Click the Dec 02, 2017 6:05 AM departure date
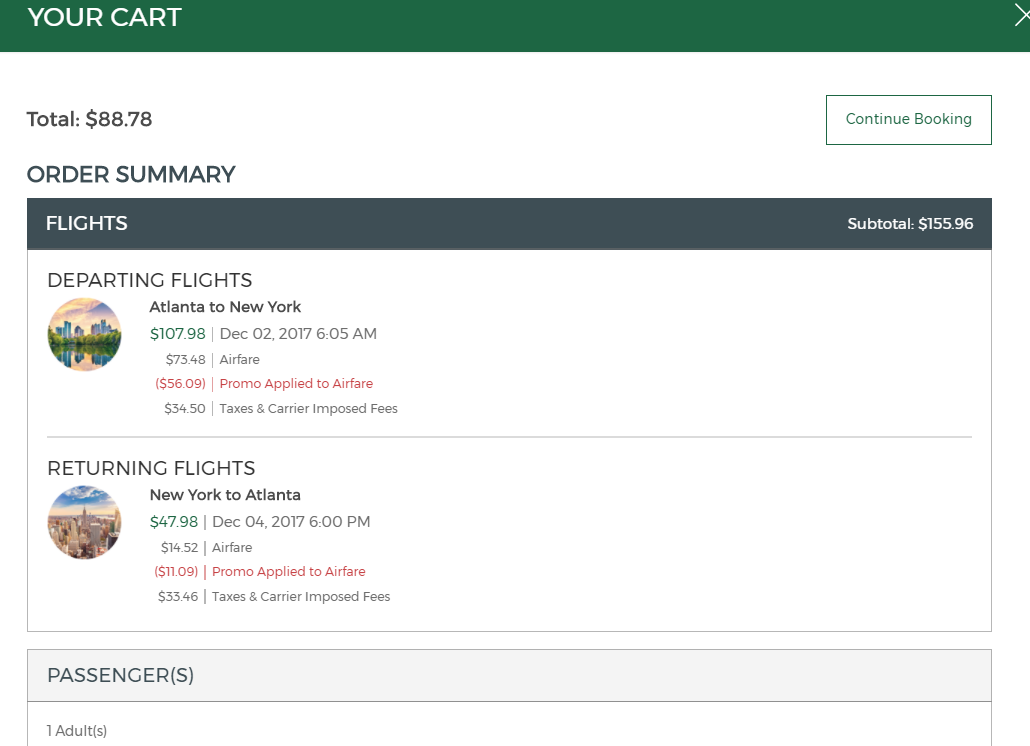Screen dimensions: 1030x746 click(298, 334)
